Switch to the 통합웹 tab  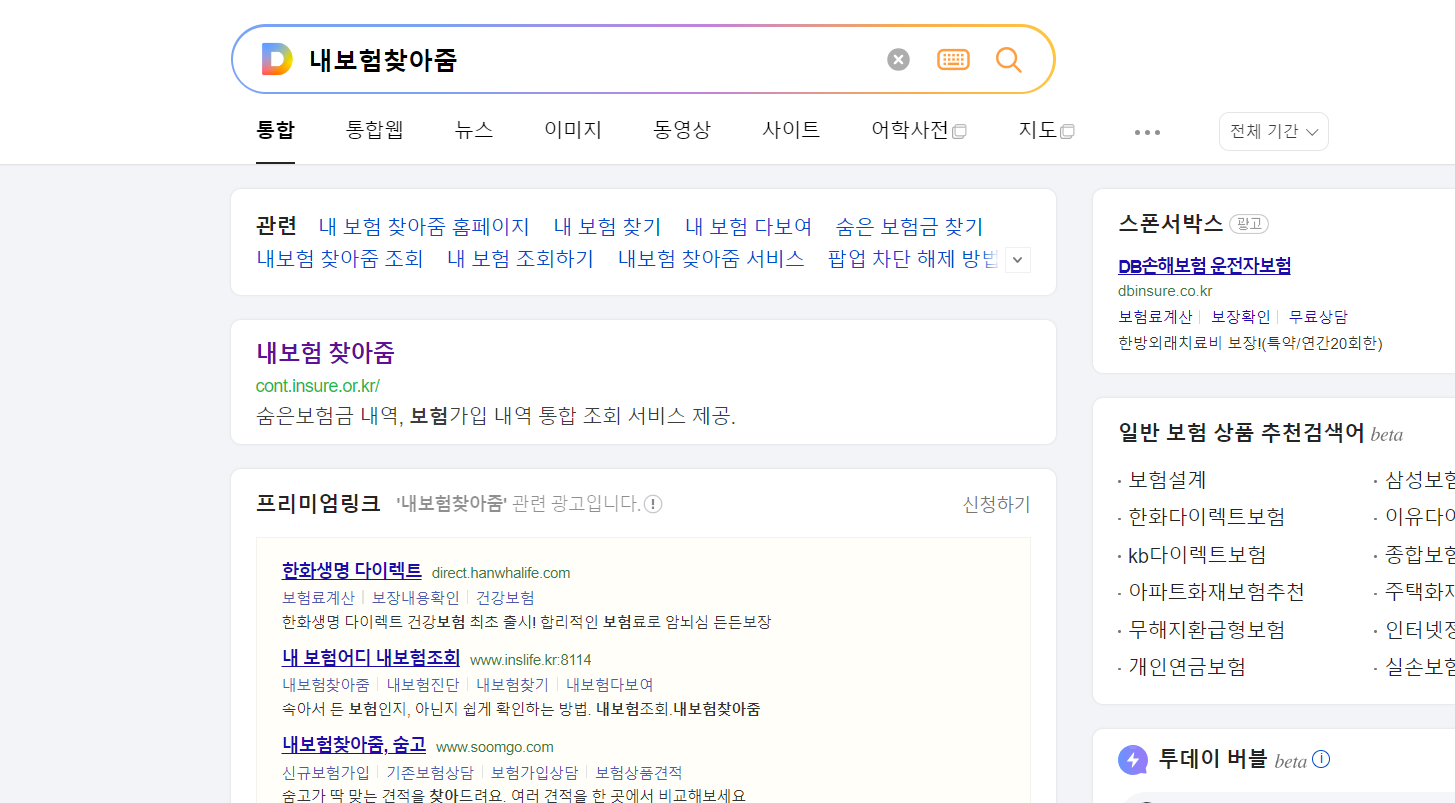click(375, 130)
